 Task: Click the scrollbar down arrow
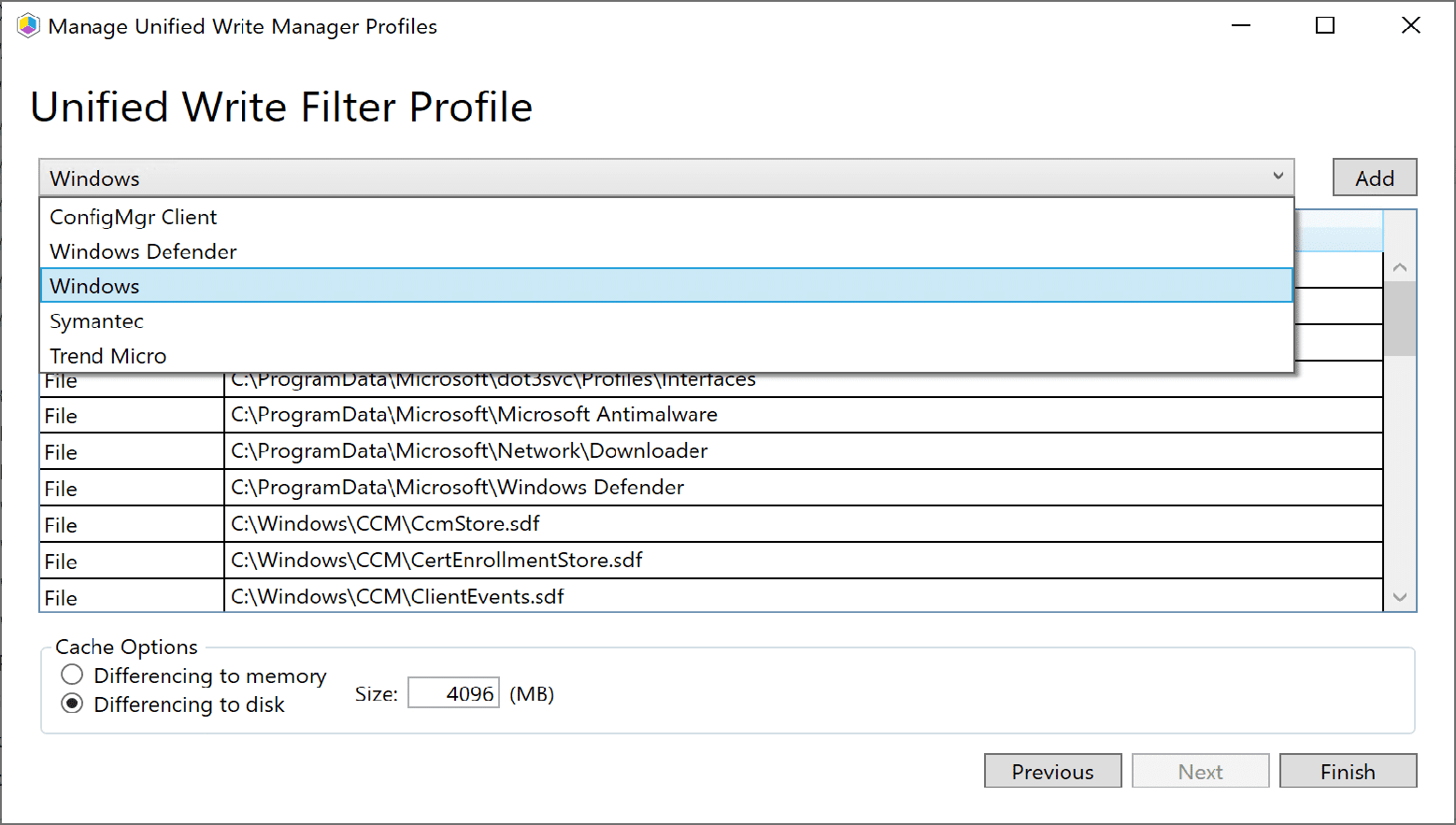point(1400,596)
